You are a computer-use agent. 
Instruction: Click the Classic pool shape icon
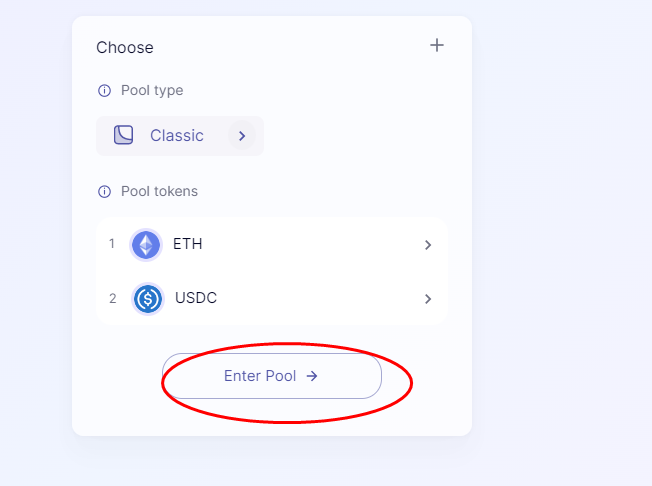(x=124, y=135)
